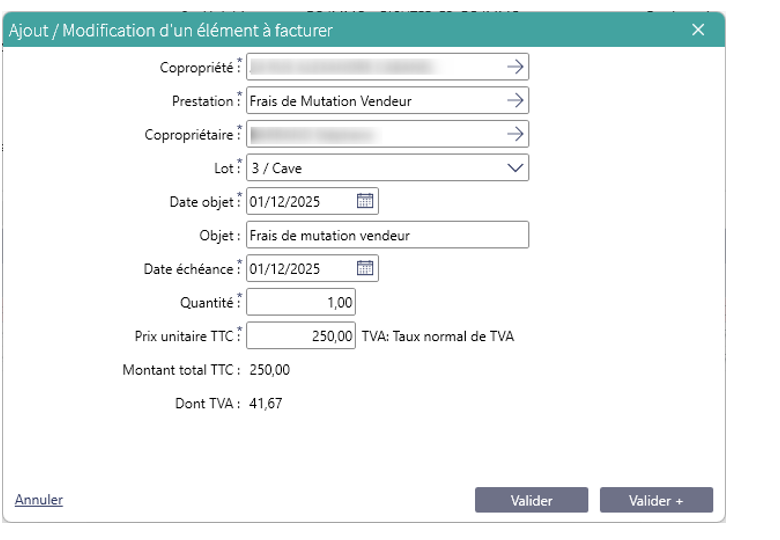
Task: Focus the Objet field with Frais de mutation vendeur
Action: [x=387, y=235]
